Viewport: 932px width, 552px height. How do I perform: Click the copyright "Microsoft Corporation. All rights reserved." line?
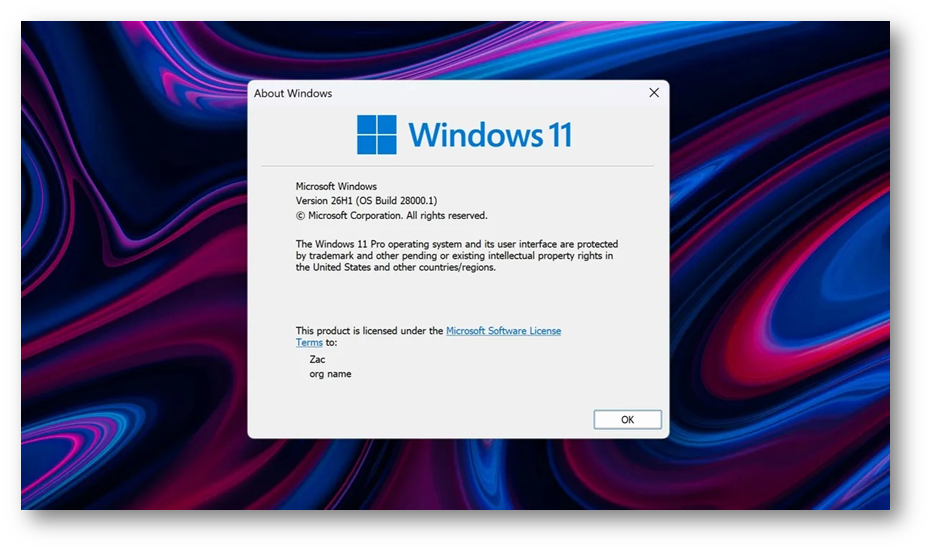(392, 216)
